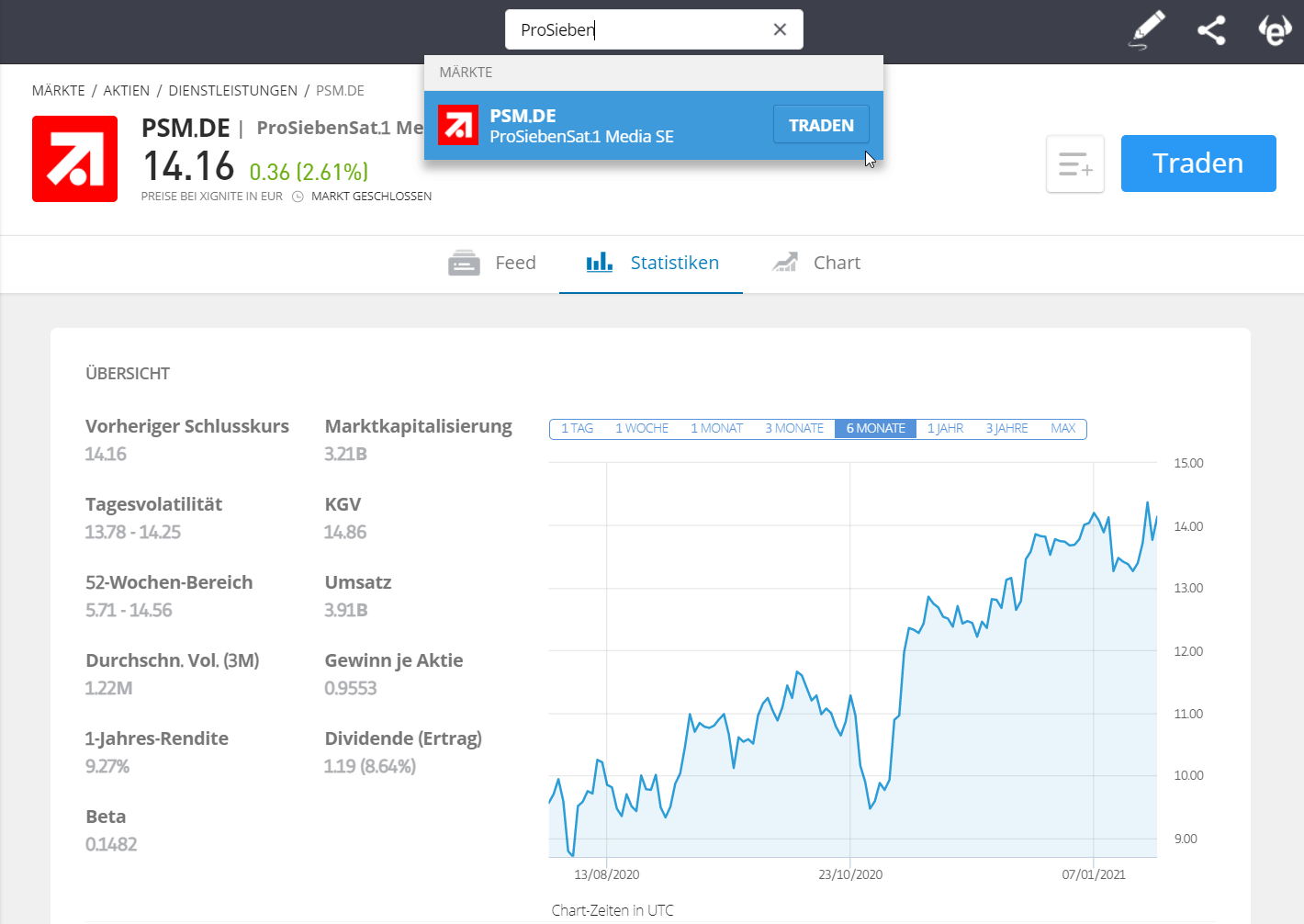Click the Gewinn je Aktie value 0.9553
The image size is (1304, 924).
tap(351, 688)
